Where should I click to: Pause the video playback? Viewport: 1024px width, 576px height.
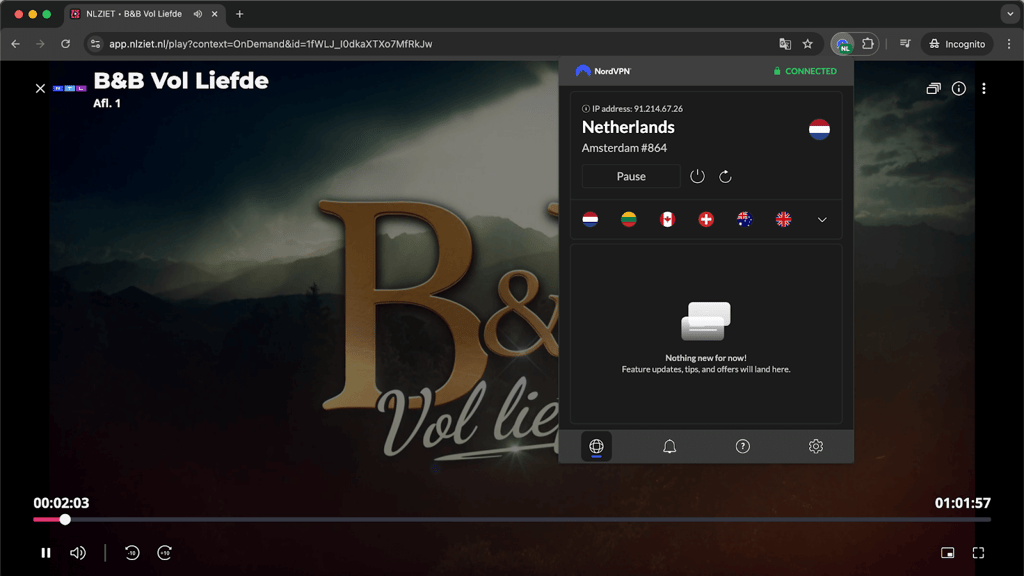coord(46,553)
